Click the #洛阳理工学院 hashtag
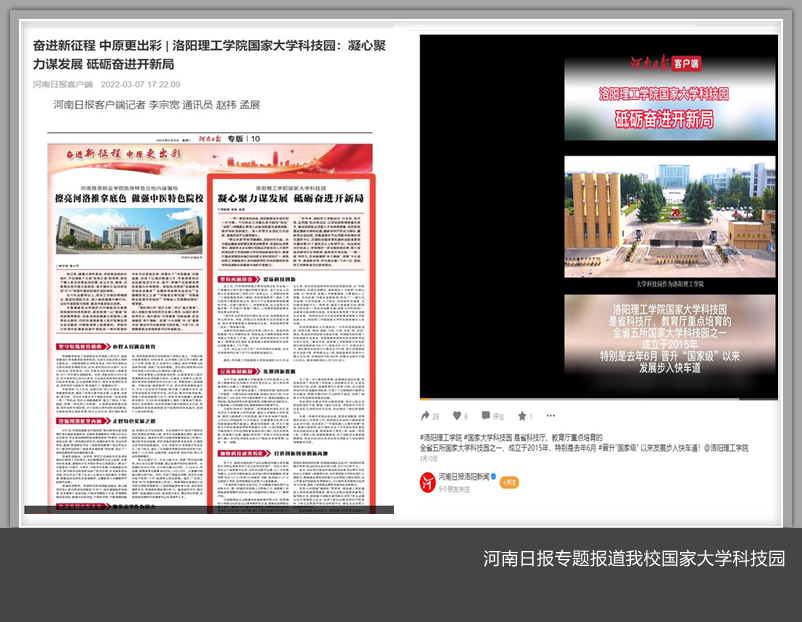 441,437
